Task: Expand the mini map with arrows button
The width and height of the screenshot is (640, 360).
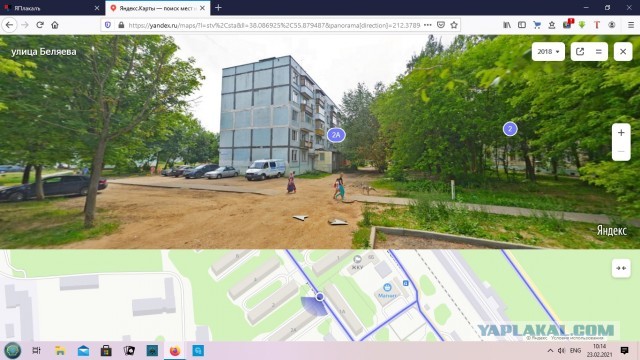Action: 621,268
